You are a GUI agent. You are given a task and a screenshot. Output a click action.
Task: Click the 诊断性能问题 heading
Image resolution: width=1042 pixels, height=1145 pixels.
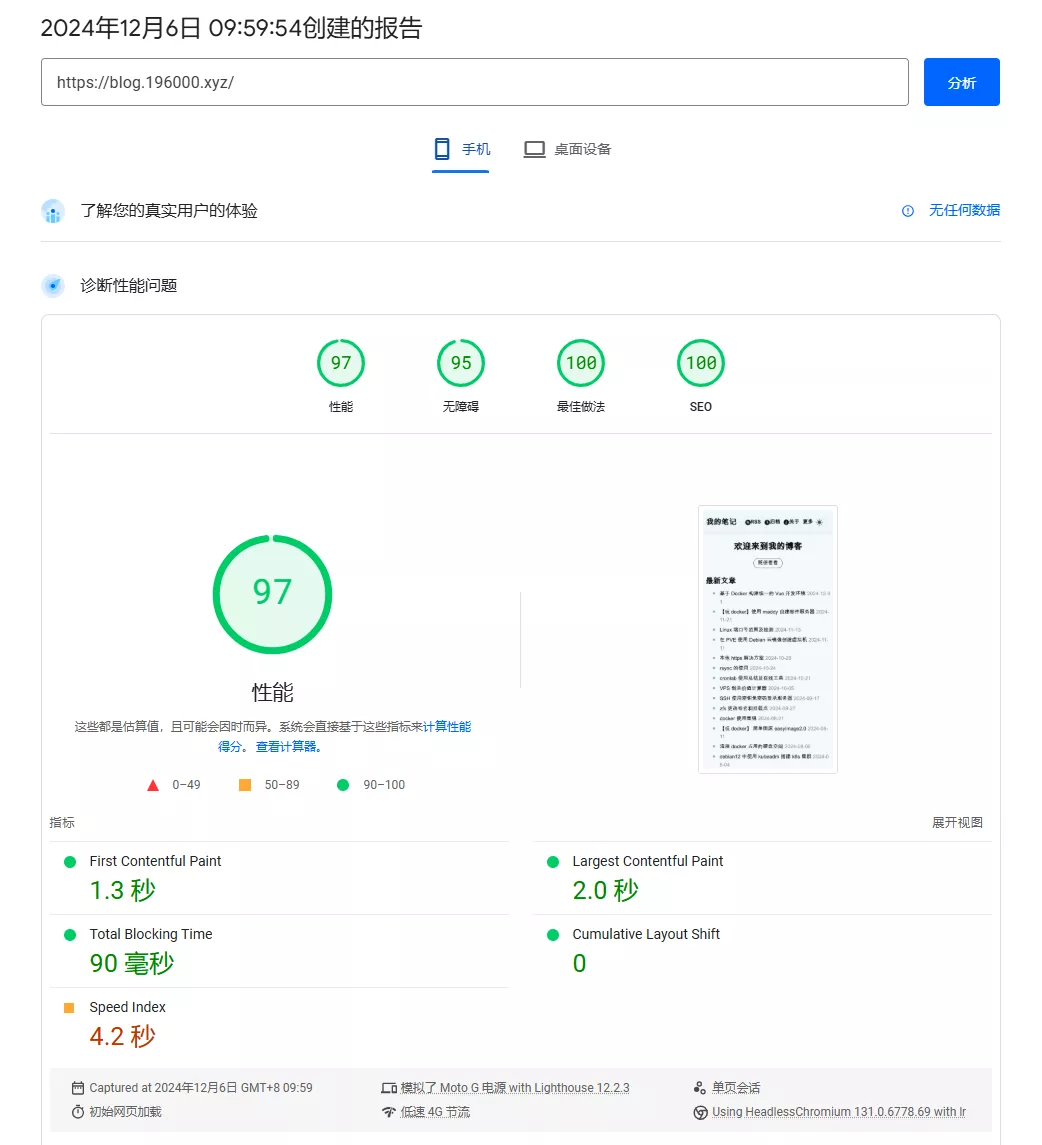click(129, 286)
